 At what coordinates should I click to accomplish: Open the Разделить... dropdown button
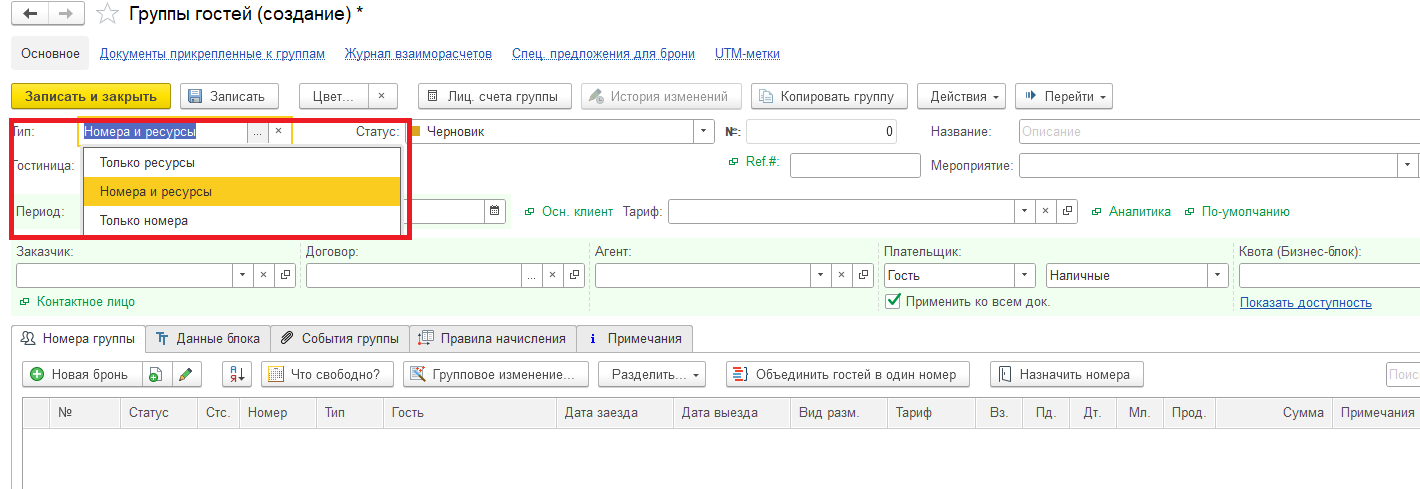pyautogui.click(x=652, y=375)
